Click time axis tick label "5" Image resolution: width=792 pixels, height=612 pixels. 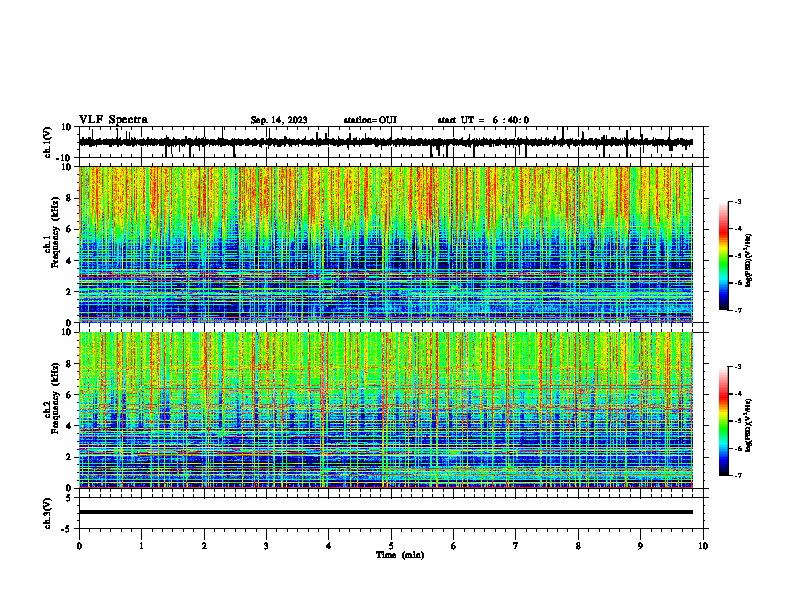pos(391,546)
